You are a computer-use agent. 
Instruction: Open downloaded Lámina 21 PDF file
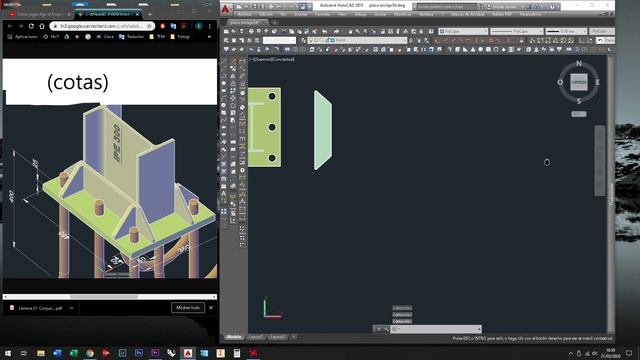37,308
